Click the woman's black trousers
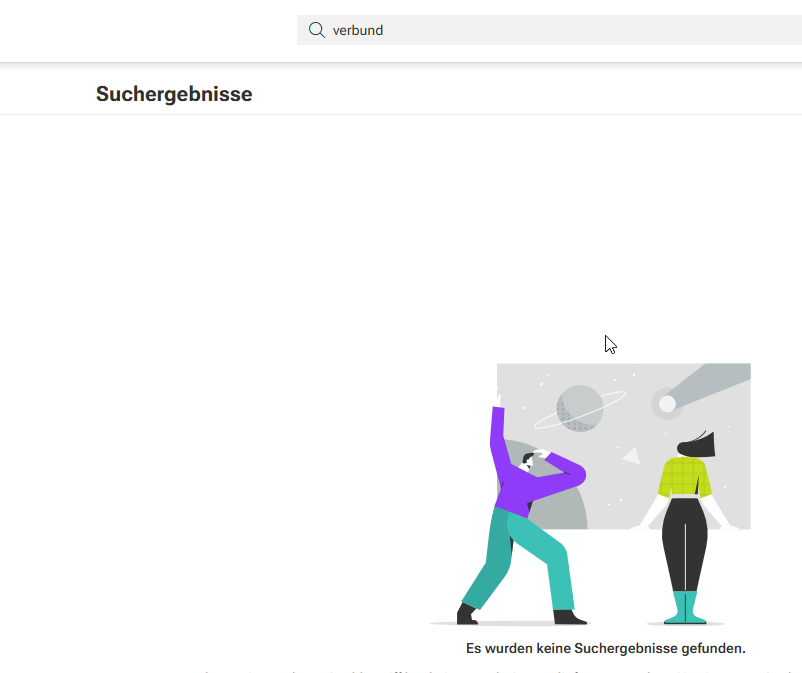The height and width of the screenshot is (673, 802). click(685, 545)
